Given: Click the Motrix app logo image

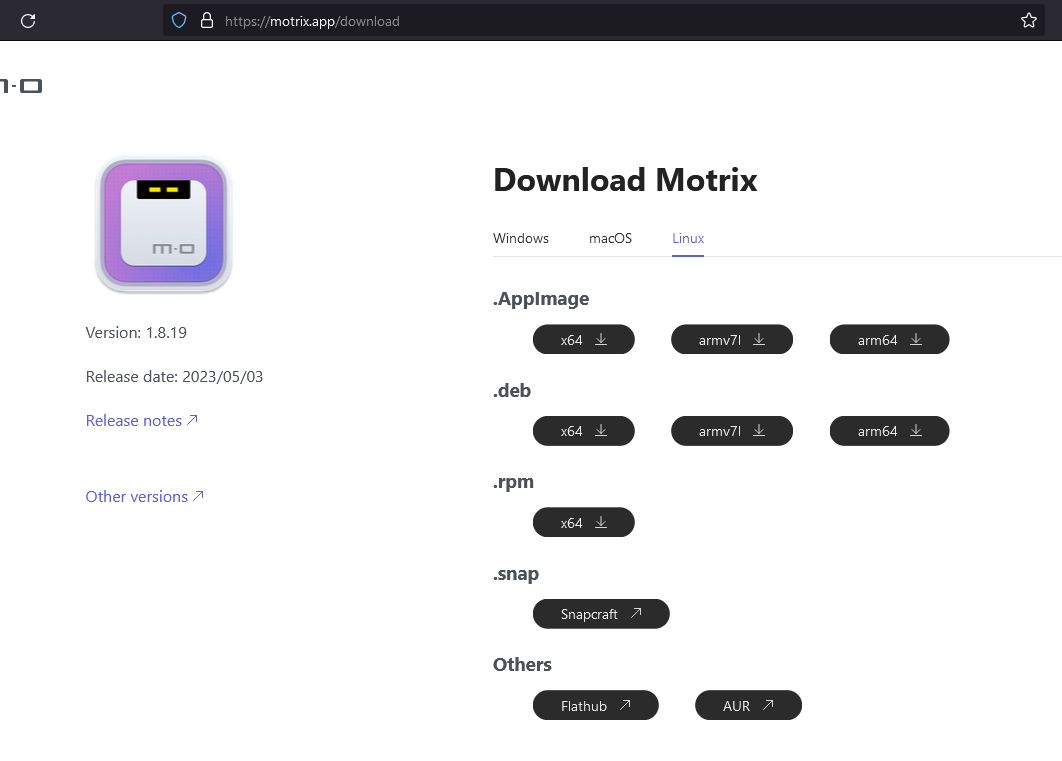Looking at the screenshot, I should (163, 225).
